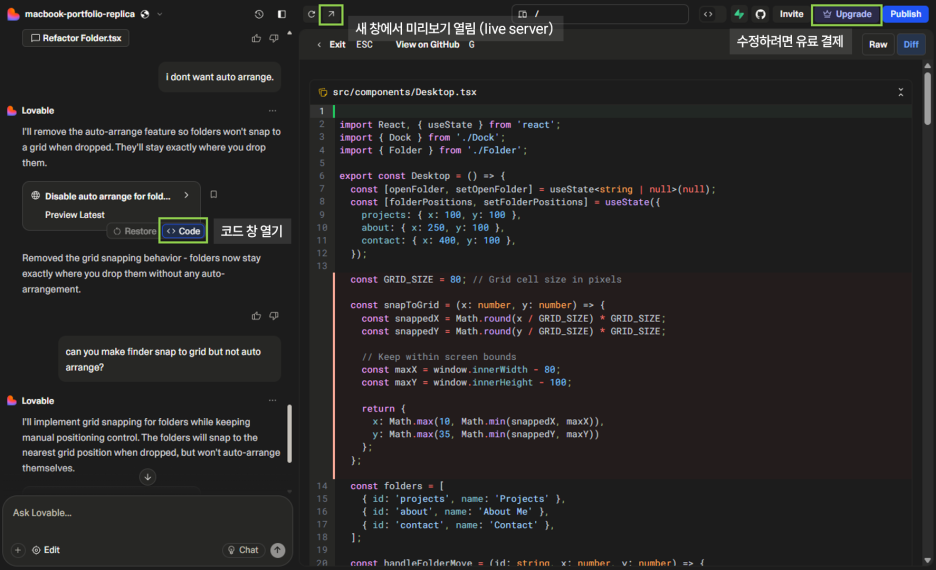Screen dimensions: 936x570
Task: Open the Refactor Folder.tsx chip
Action: coord(76,38)
